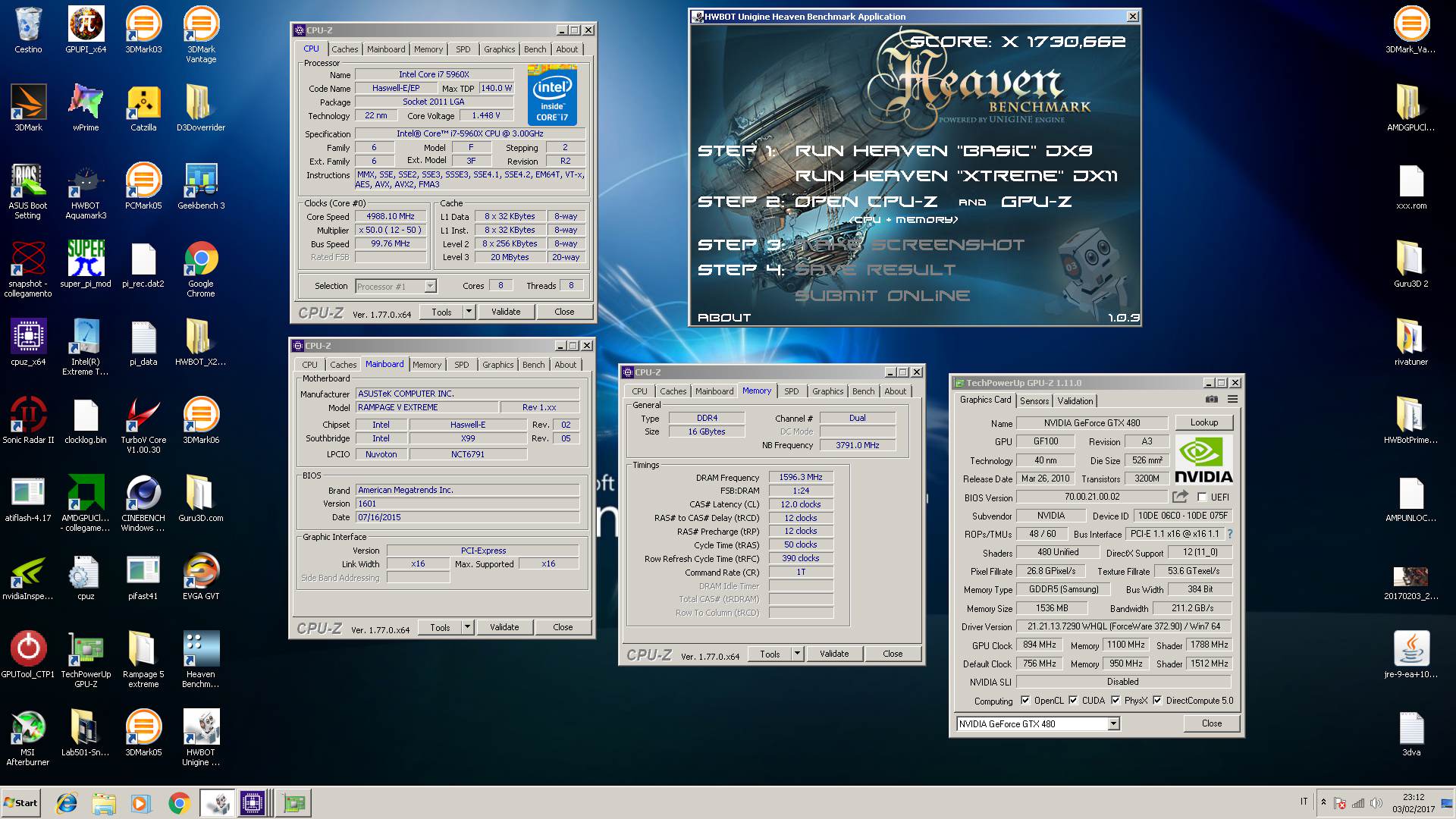Click the GPU name field in GPU-Z

(1091, 423)
